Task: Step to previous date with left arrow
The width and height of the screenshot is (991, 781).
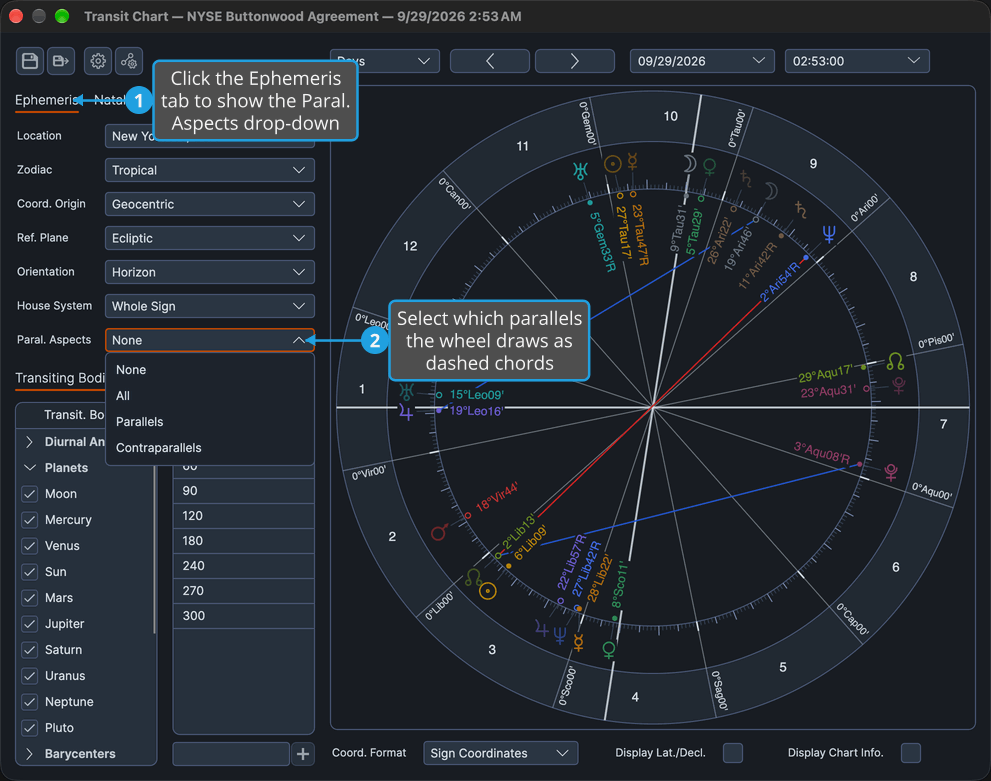Action: coord(490,61)
